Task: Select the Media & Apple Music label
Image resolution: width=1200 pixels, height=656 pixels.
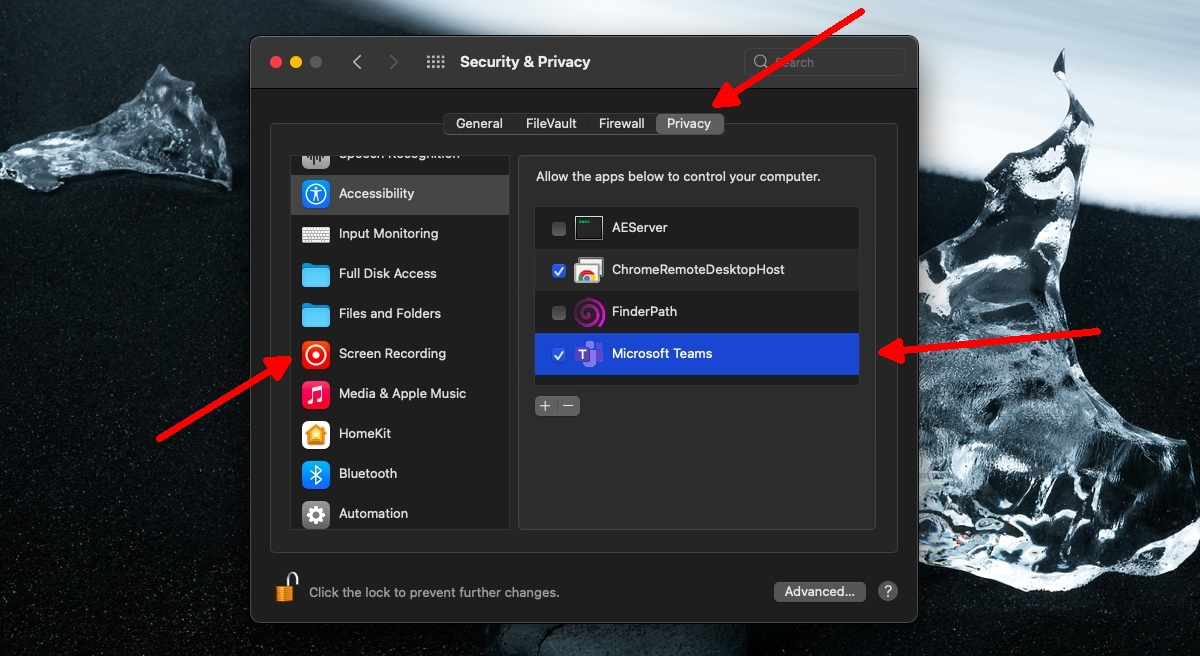Action: (x=402, y=393)
